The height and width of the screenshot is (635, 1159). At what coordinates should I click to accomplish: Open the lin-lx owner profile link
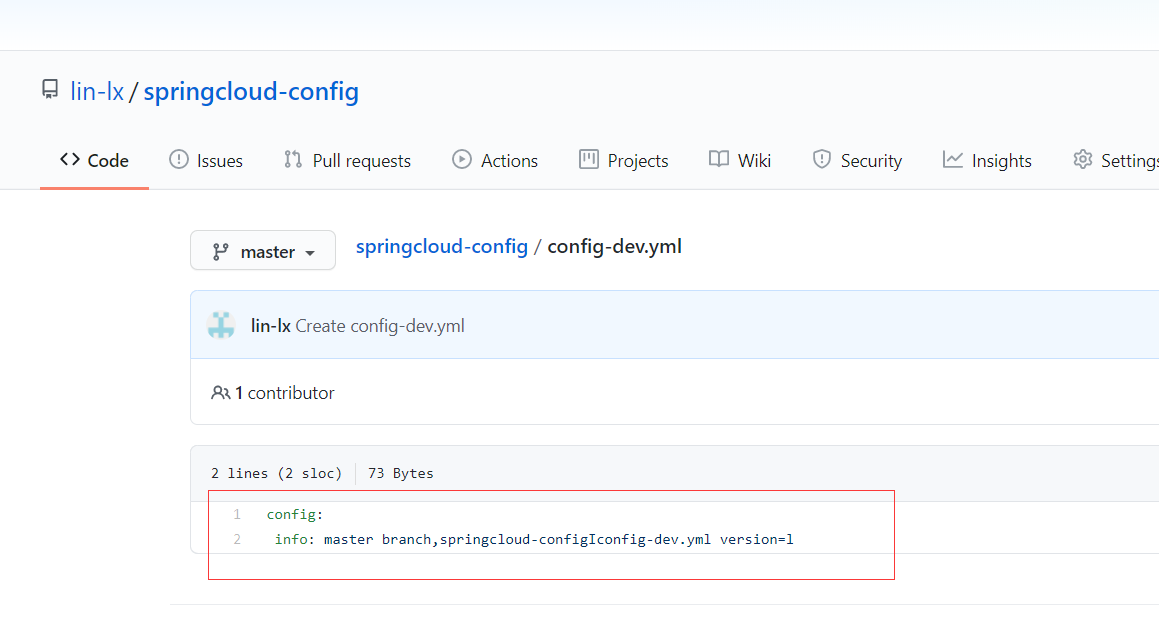click(97, 91)
